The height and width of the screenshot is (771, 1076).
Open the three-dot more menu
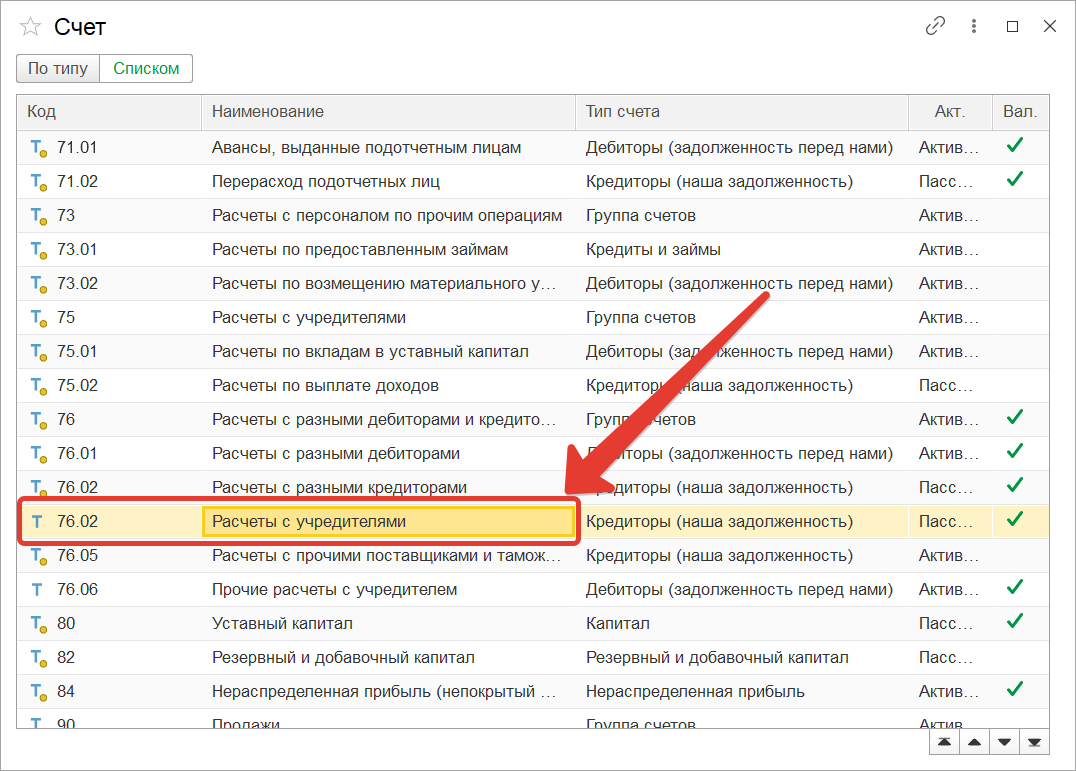[x=974, y=27]
